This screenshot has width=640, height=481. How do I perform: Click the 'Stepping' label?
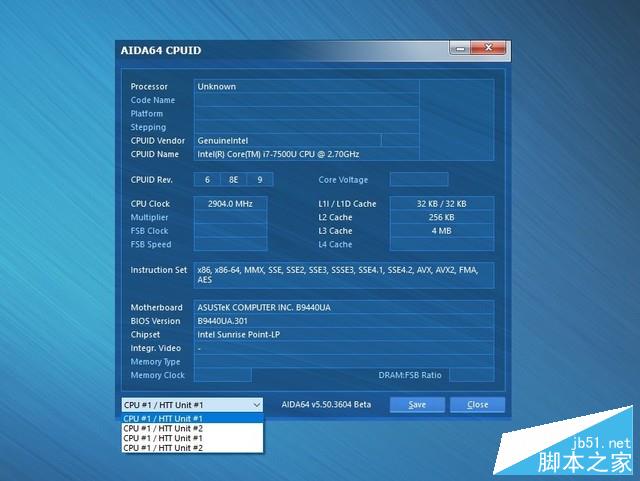click(x=148, y=127)
